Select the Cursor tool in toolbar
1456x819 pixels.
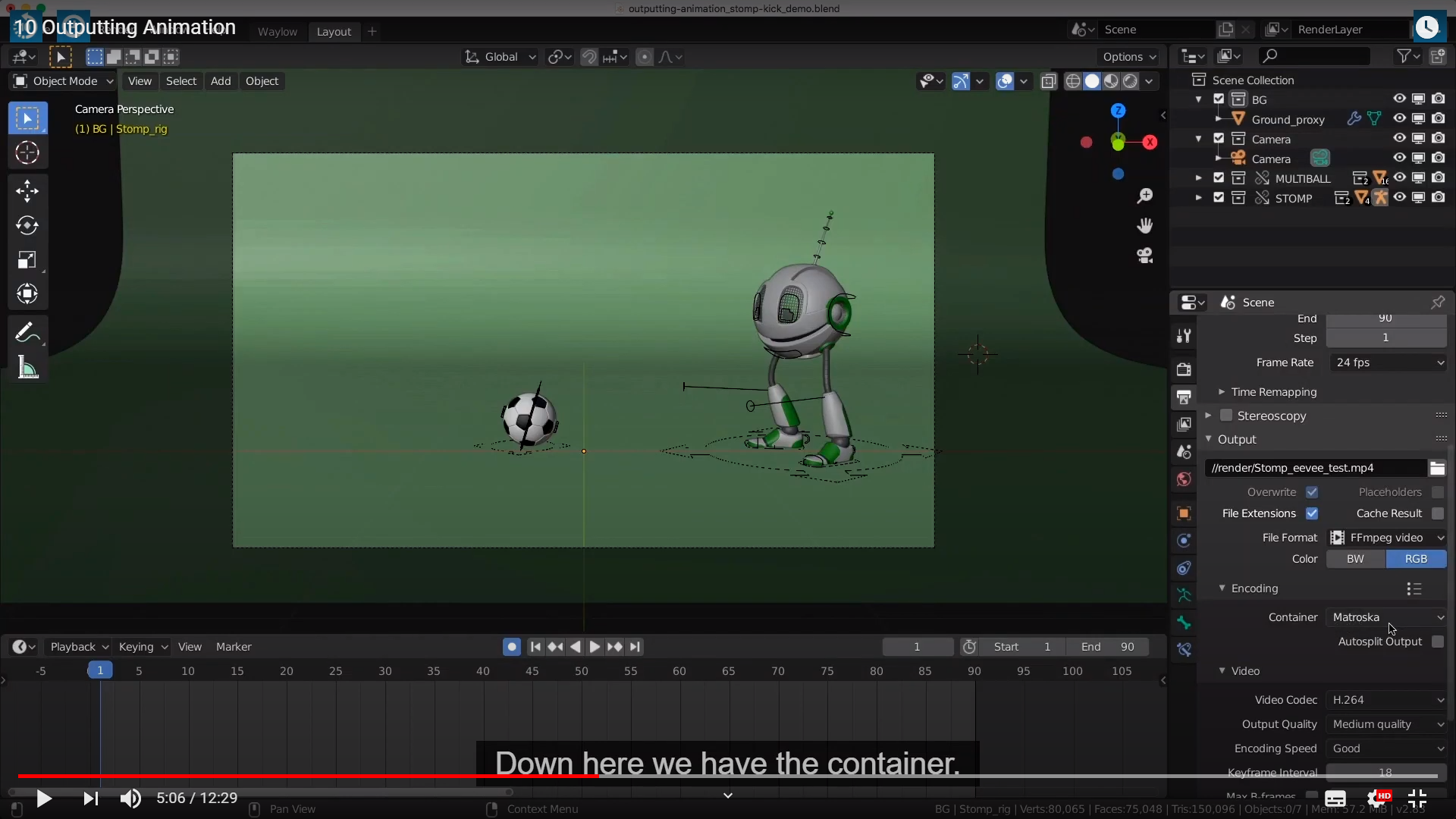click(27, 153)
